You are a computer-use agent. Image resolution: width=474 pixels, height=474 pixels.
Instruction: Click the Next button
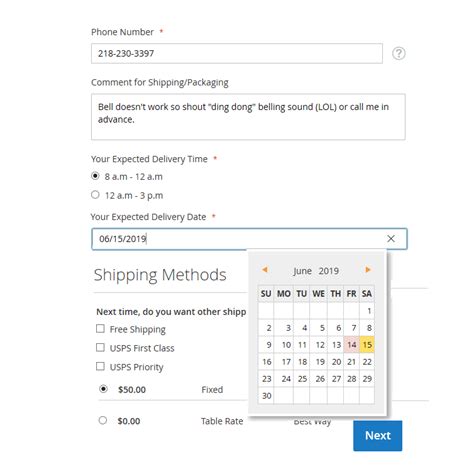378,436
